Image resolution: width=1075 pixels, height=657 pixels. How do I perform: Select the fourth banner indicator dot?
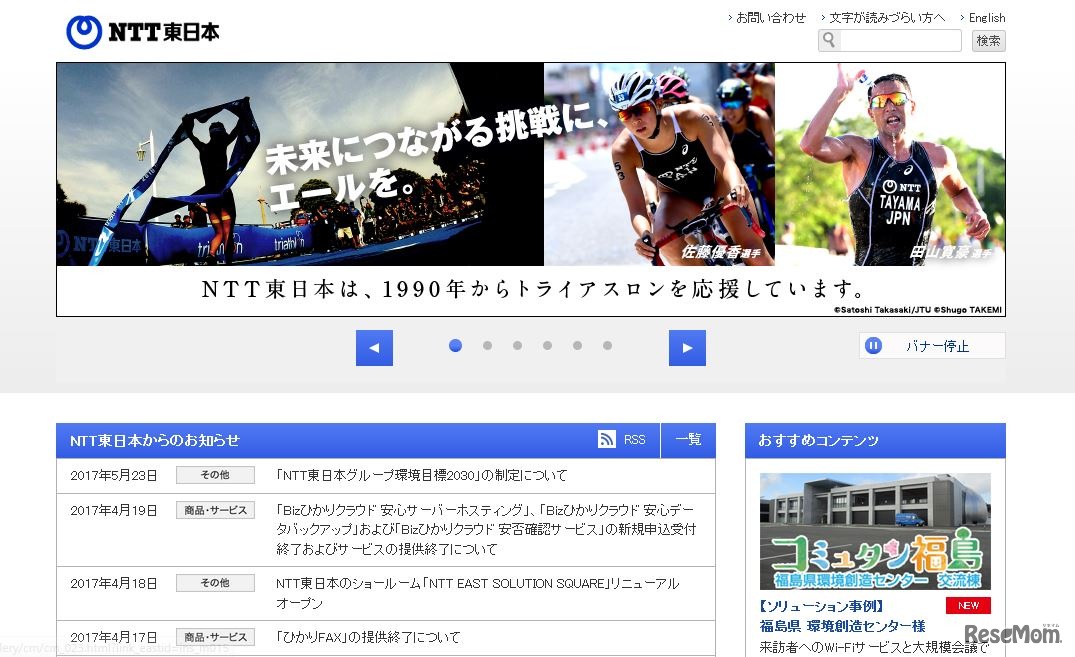(x=547, y=346)
